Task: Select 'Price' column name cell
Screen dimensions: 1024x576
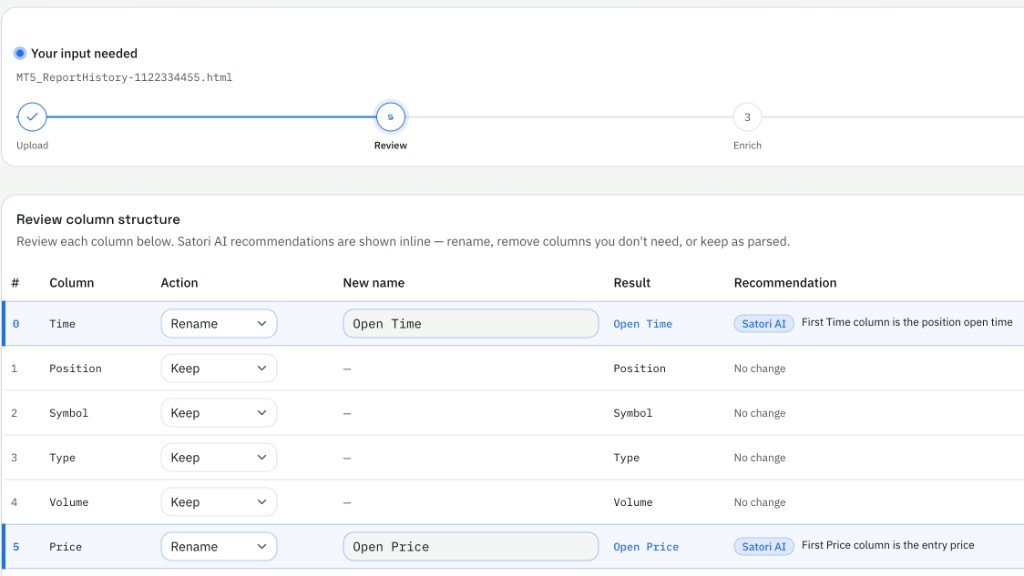Action: coord(65,547)
